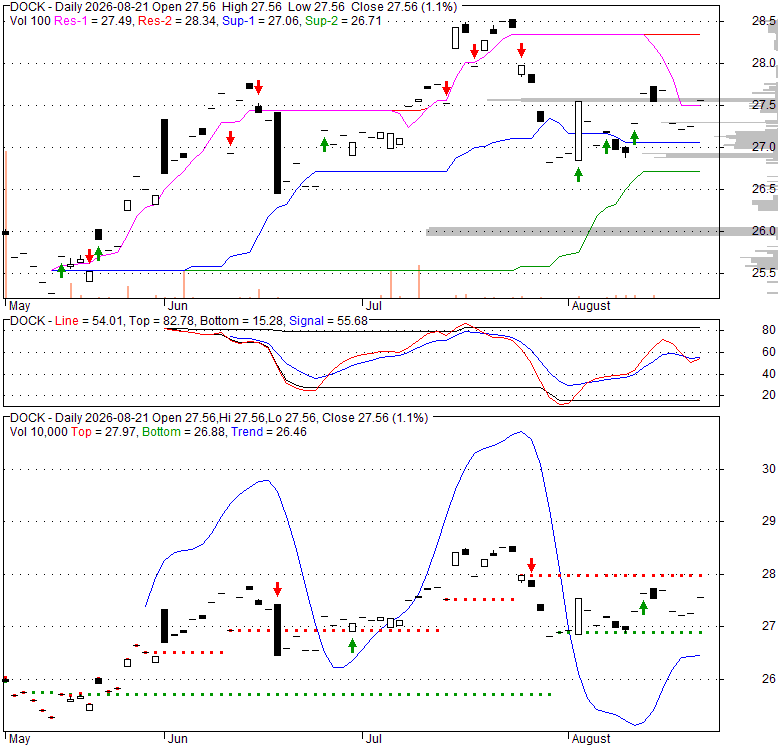
Task: Click the Res-2 = 28.34 legend label
Action: [x=178, y=21]
